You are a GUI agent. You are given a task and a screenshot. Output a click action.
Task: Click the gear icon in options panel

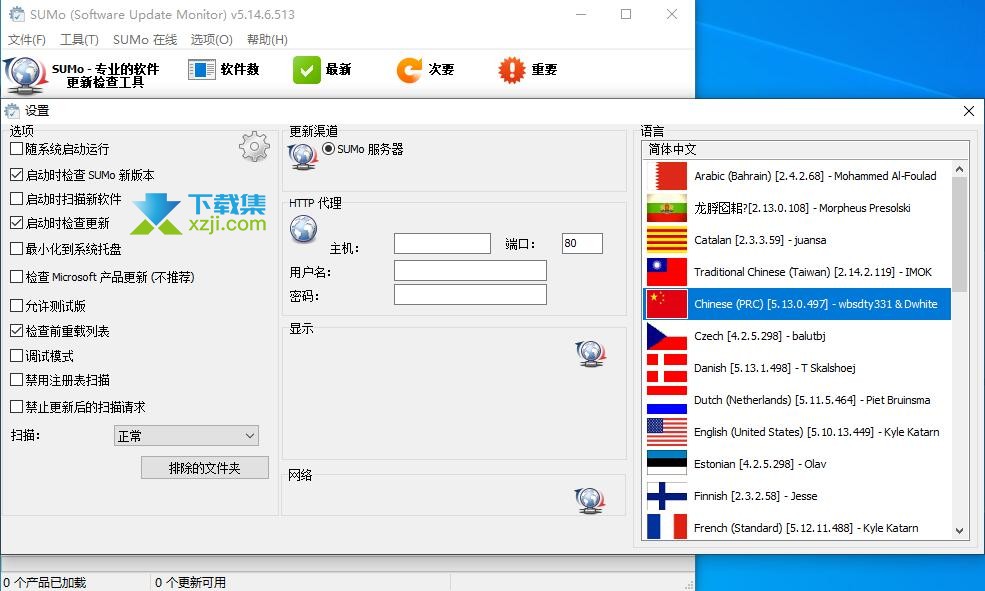(254, 146)
